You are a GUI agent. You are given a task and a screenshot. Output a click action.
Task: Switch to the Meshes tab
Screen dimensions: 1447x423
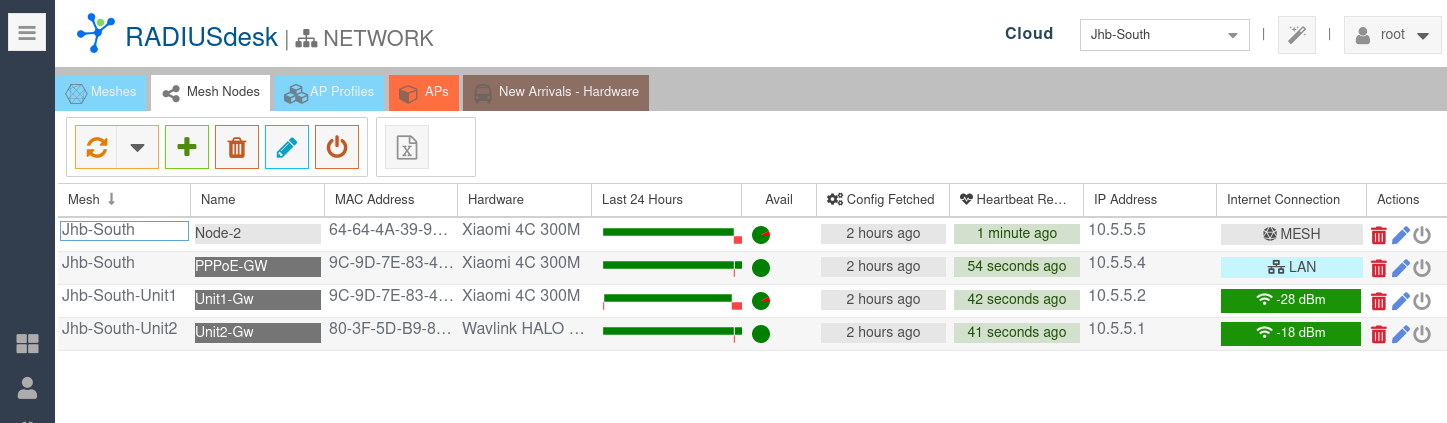pyautogui.click(x=101, y=92)
